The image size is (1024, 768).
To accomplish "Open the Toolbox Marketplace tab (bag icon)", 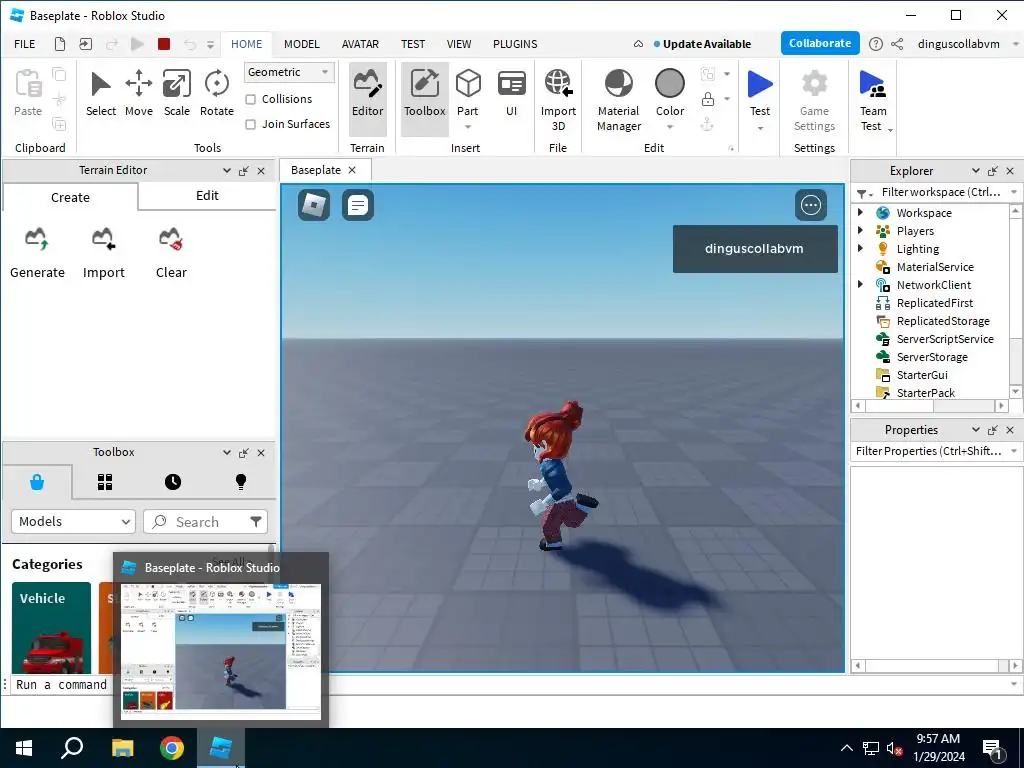I will (x=37, y=483).
